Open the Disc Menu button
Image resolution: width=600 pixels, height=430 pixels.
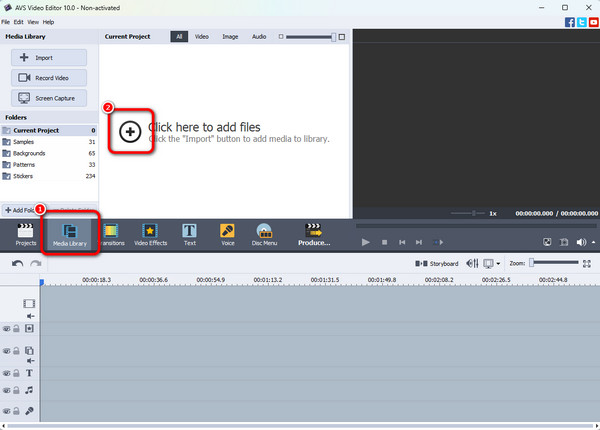264,235
